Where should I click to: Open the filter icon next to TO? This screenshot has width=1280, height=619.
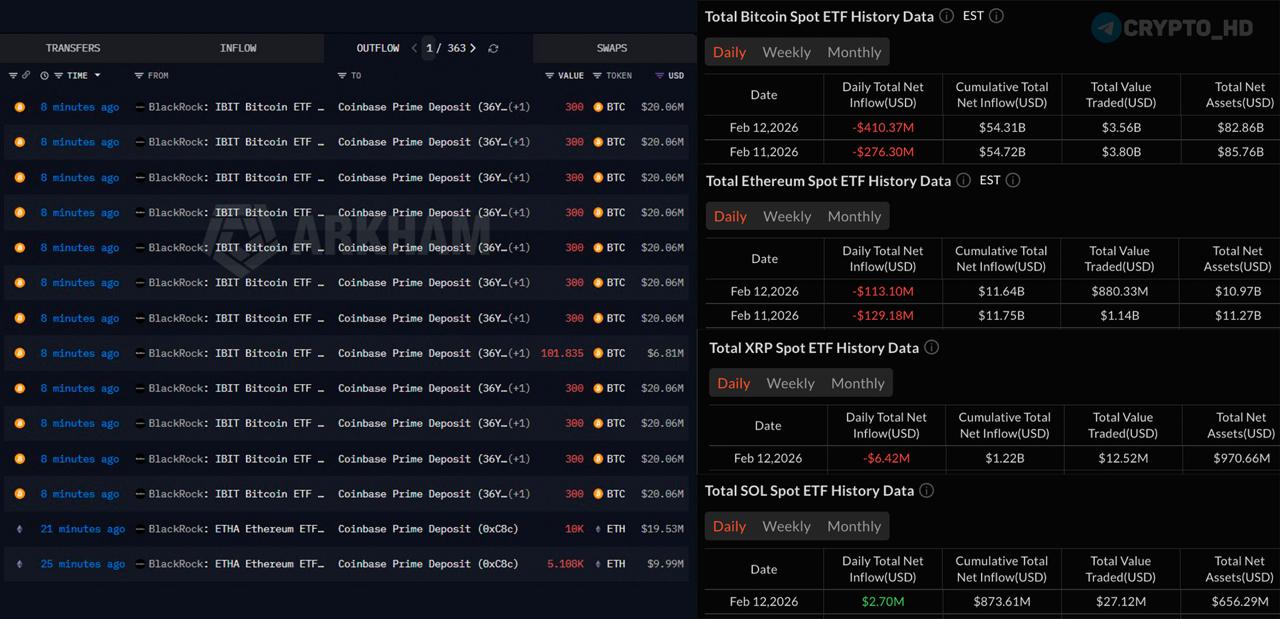[x=342, y=75]
